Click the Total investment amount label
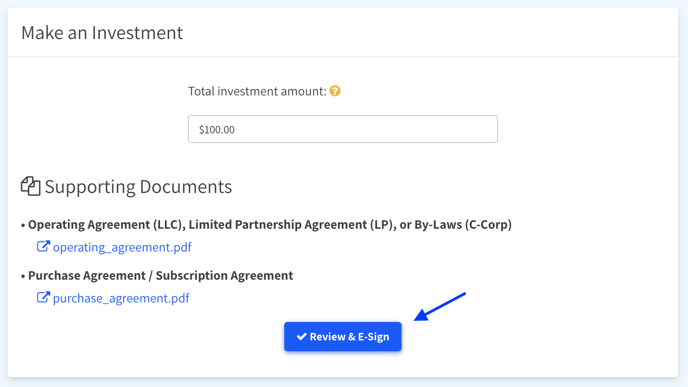 pos(258,91)
